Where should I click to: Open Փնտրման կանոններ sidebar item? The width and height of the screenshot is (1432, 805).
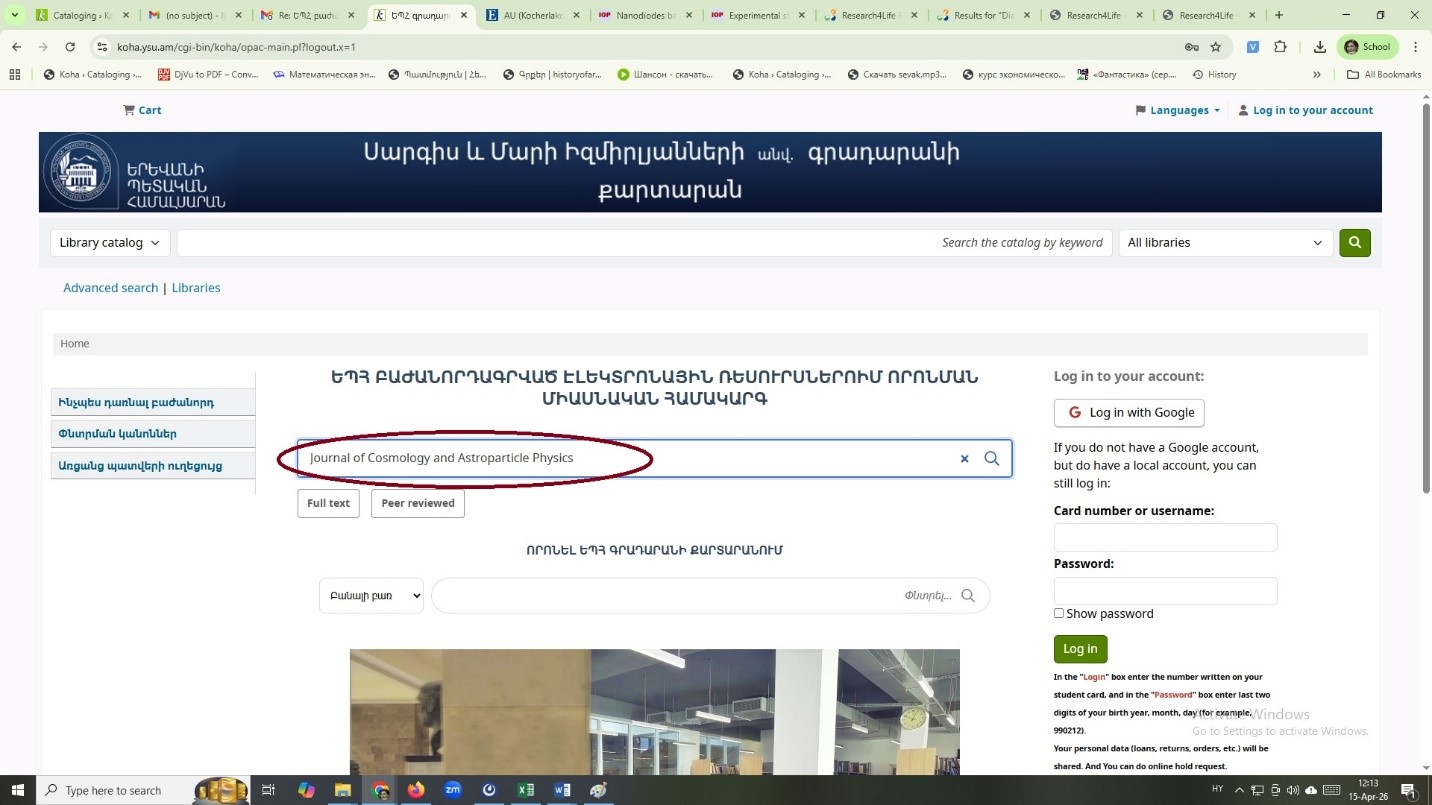153,434
